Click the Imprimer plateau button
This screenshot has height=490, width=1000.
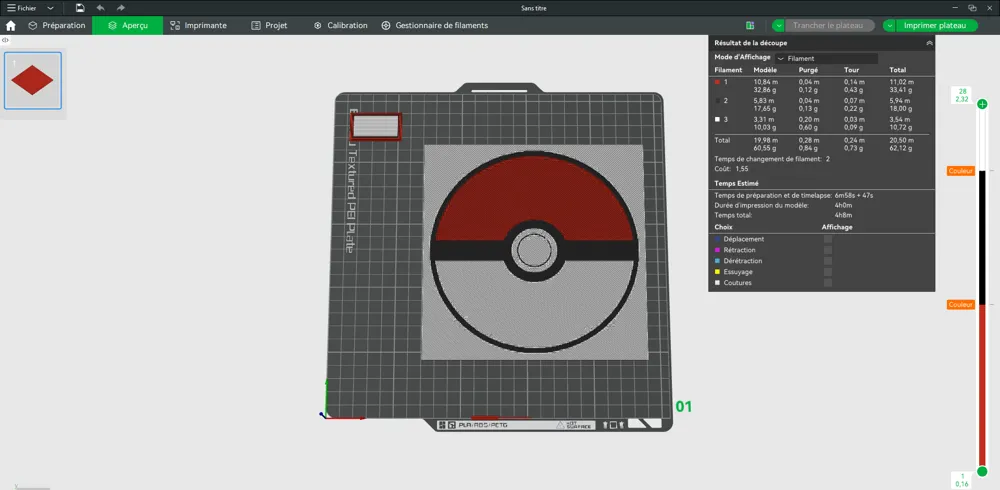tap(936, 26)
